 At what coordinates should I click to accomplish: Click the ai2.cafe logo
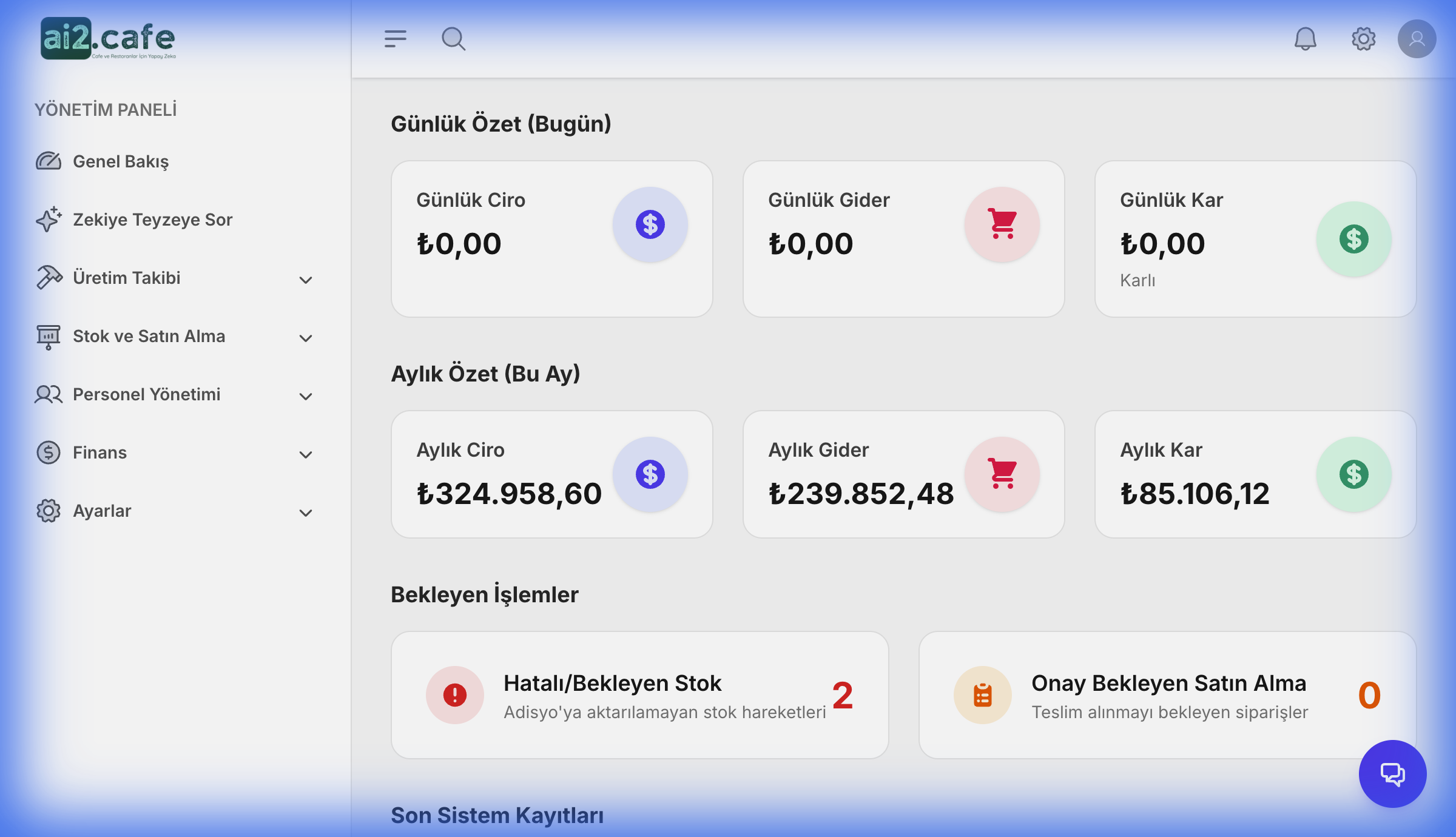(x=108, y=38)
